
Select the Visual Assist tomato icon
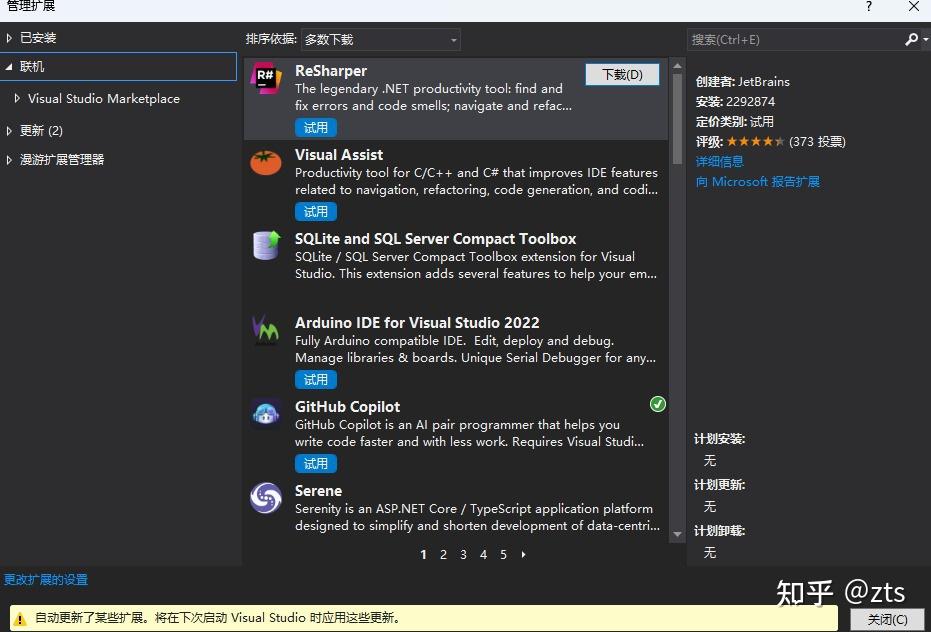[265, 163]
